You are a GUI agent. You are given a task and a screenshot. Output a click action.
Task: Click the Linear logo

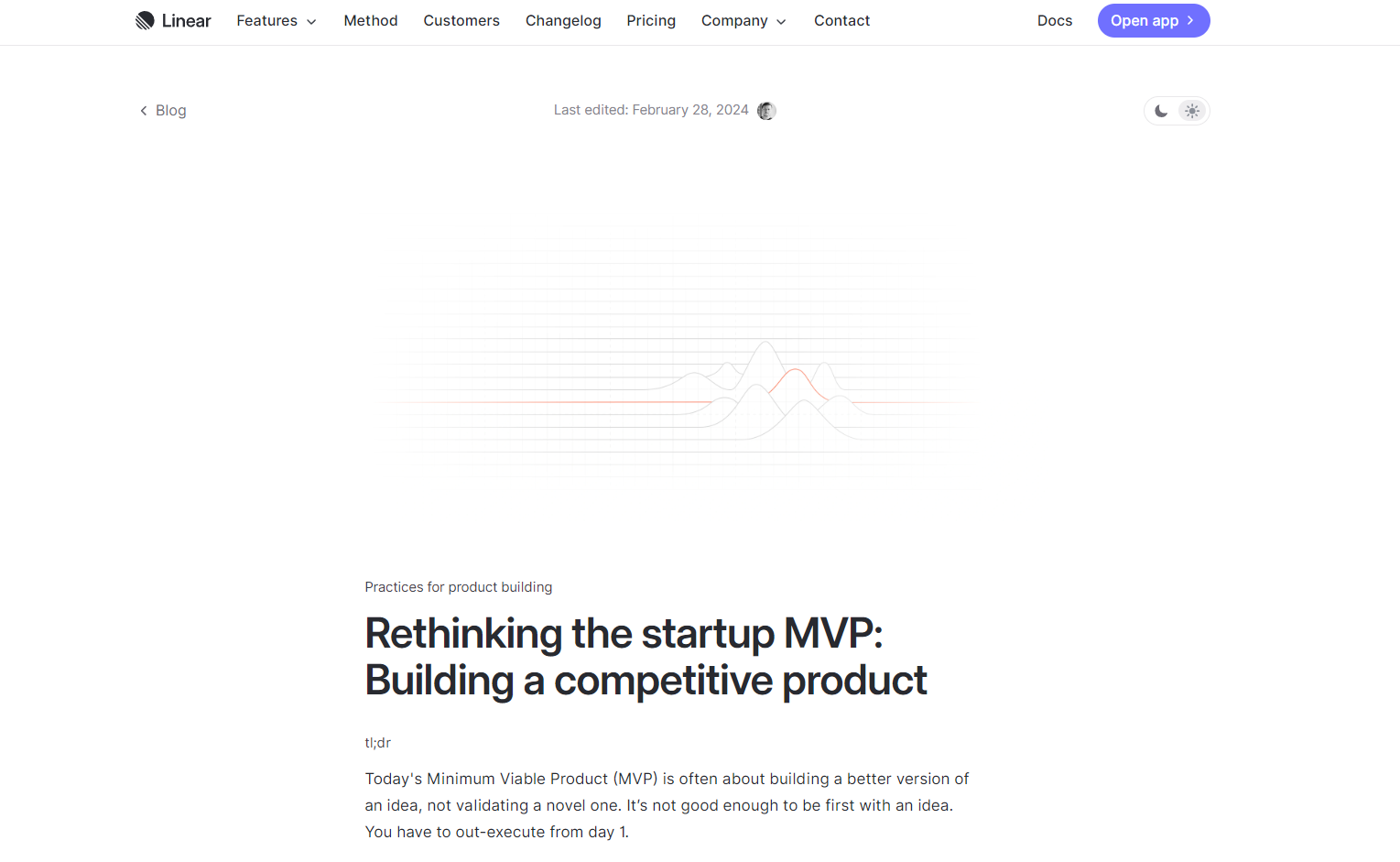[173, 19]
